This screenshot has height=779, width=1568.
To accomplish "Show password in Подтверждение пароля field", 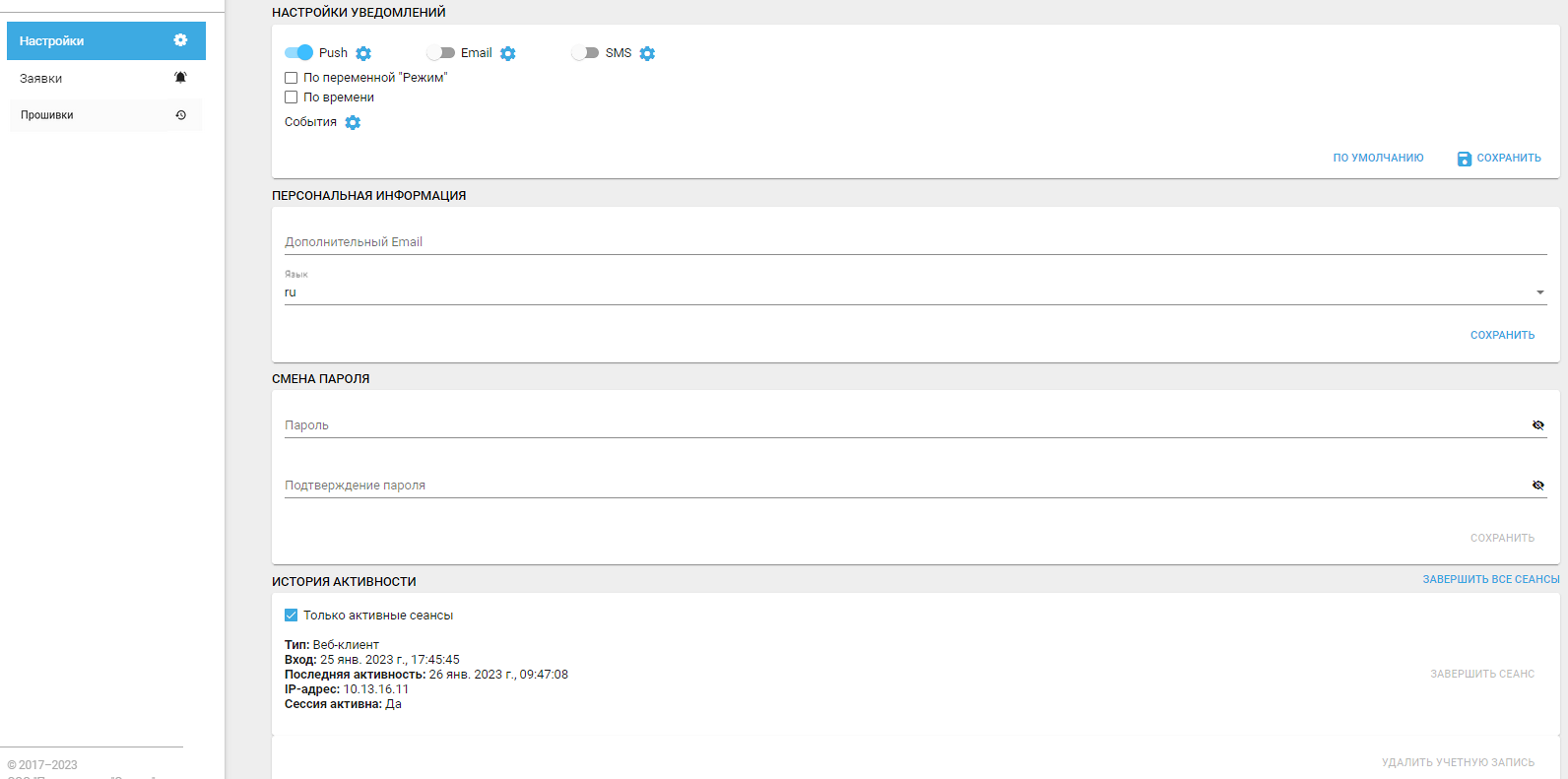I will (1538, 486).
